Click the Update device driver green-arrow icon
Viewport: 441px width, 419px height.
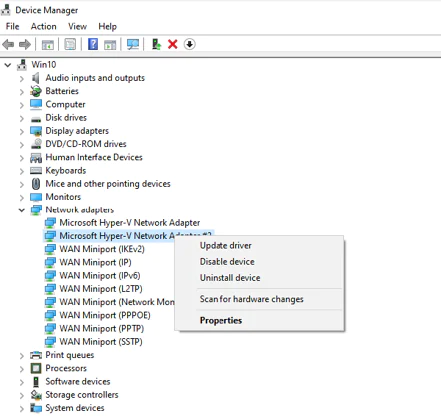point(156,44)
